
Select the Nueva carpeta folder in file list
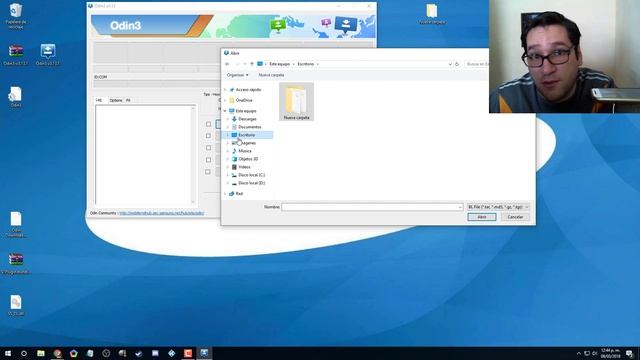click(x=296, y=102)
